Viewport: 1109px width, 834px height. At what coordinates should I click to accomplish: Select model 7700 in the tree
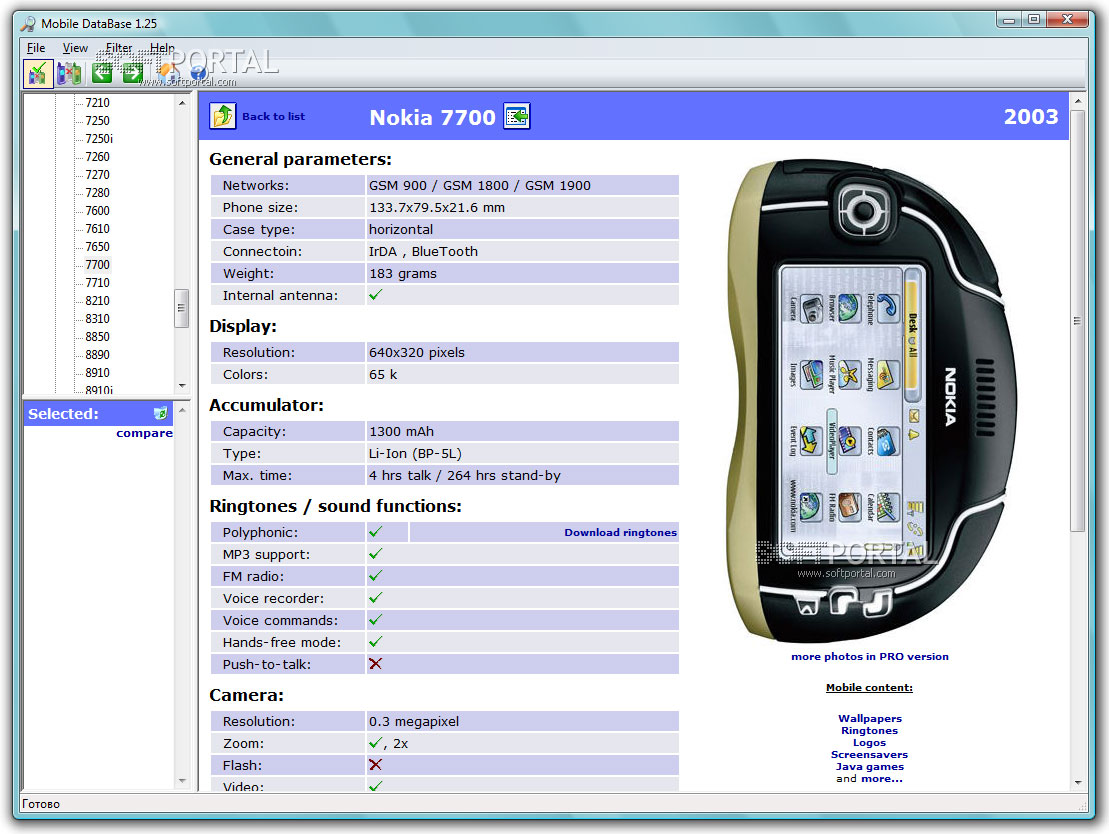coord(98,265)
